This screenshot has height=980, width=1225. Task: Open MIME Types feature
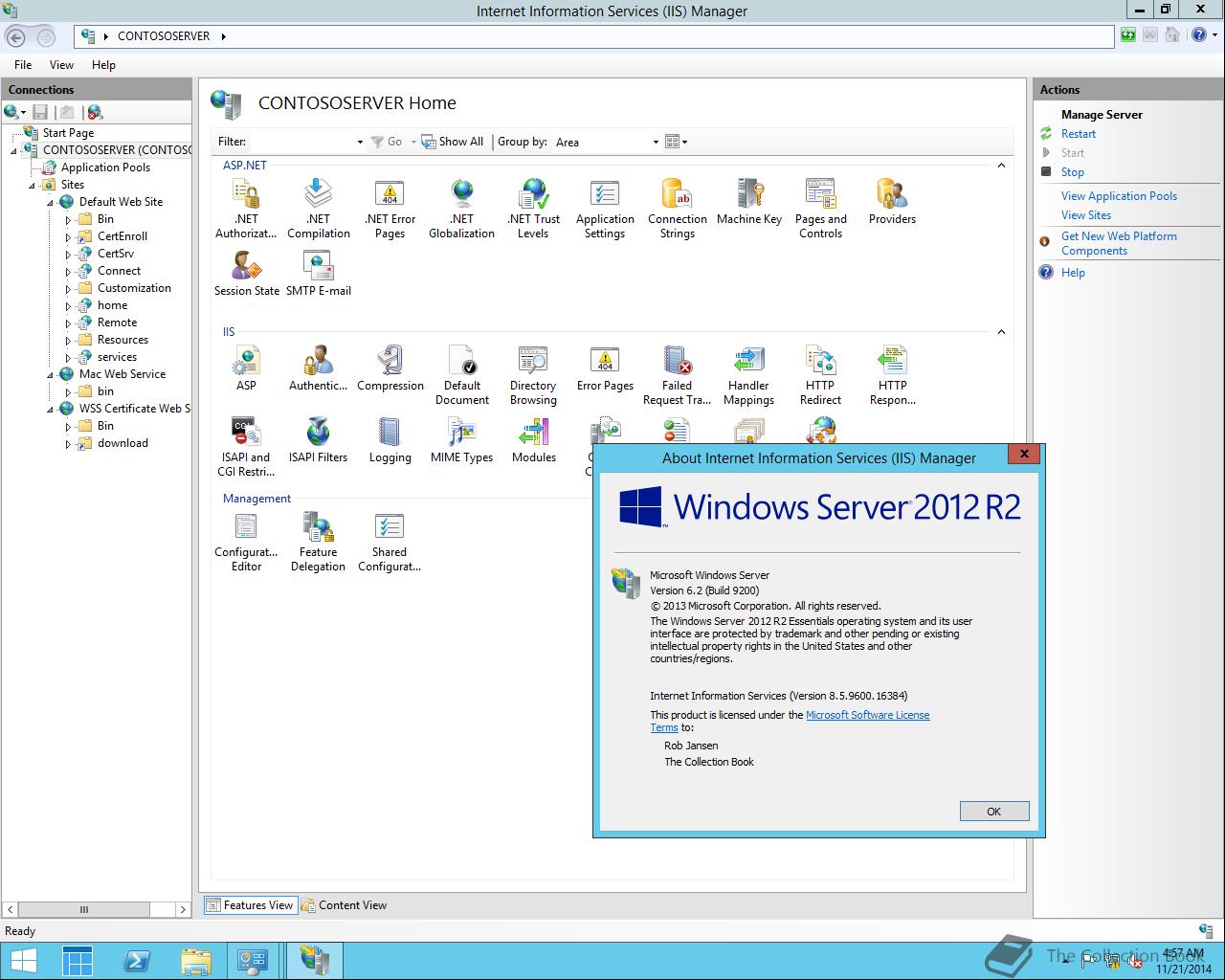coord(461,440)
